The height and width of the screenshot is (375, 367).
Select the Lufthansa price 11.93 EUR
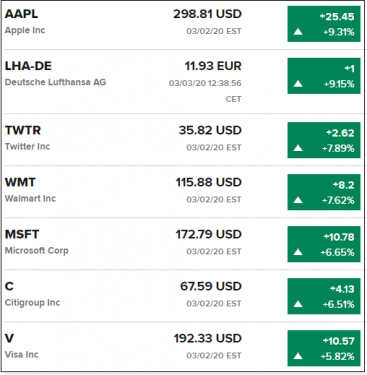coord(213,66)
